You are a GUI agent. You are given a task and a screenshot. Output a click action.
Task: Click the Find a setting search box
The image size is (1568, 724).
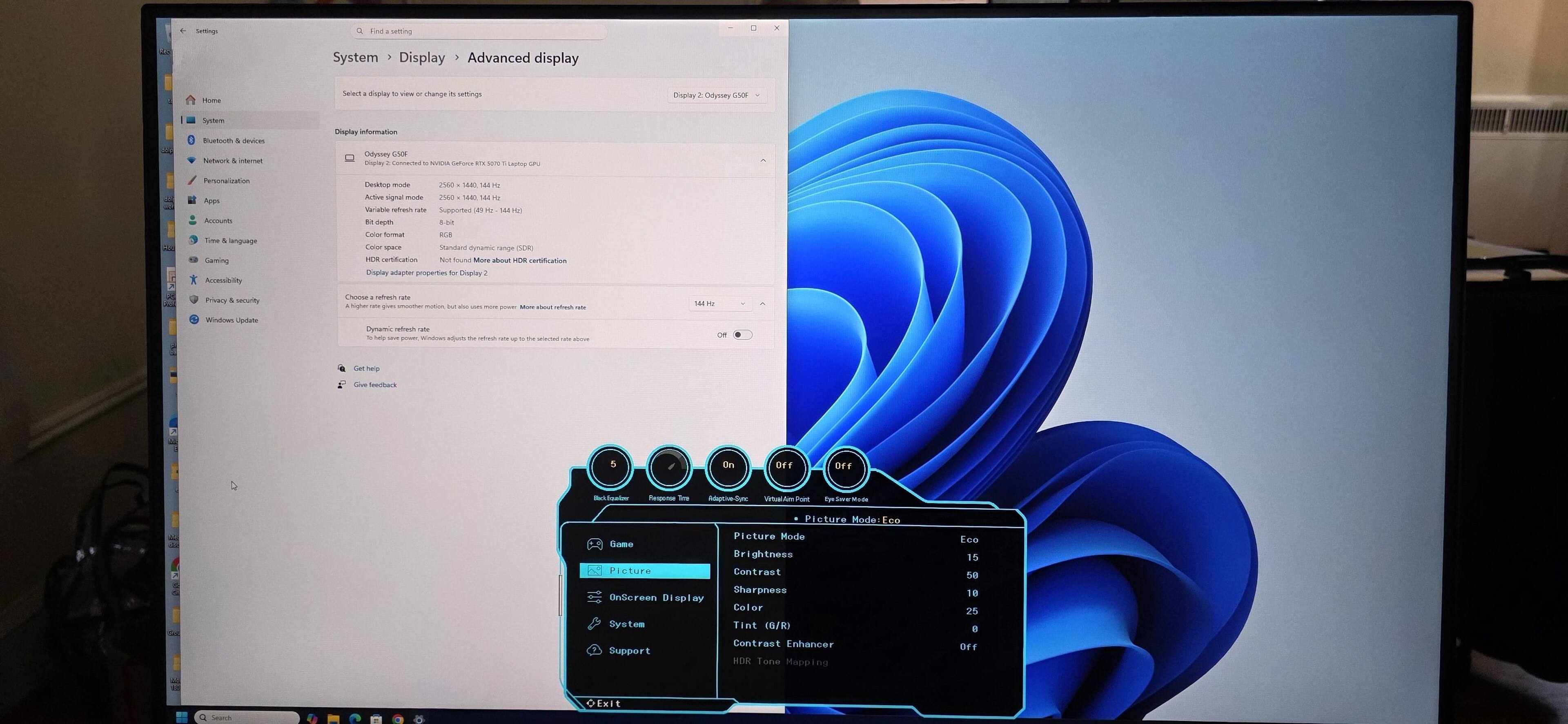pos(479,31)
